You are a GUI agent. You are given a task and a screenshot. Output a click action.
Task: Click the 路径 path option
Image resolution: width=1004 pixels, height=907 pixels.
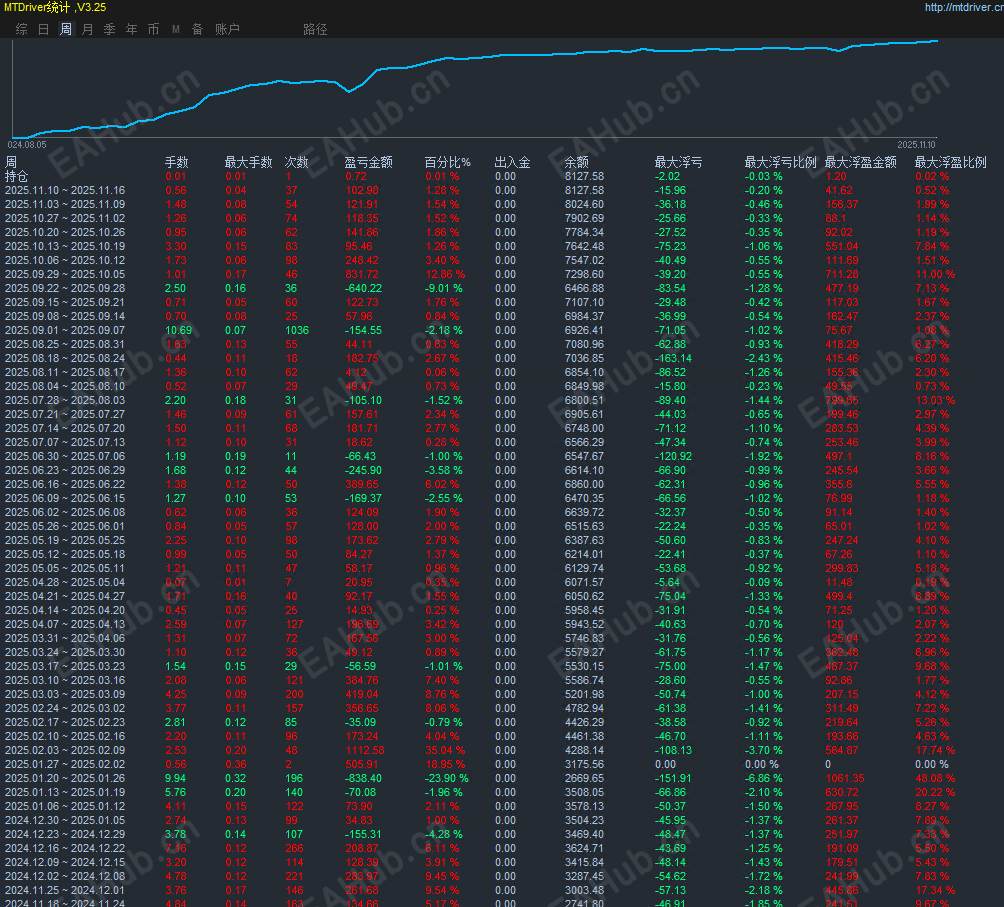(314, 29)
